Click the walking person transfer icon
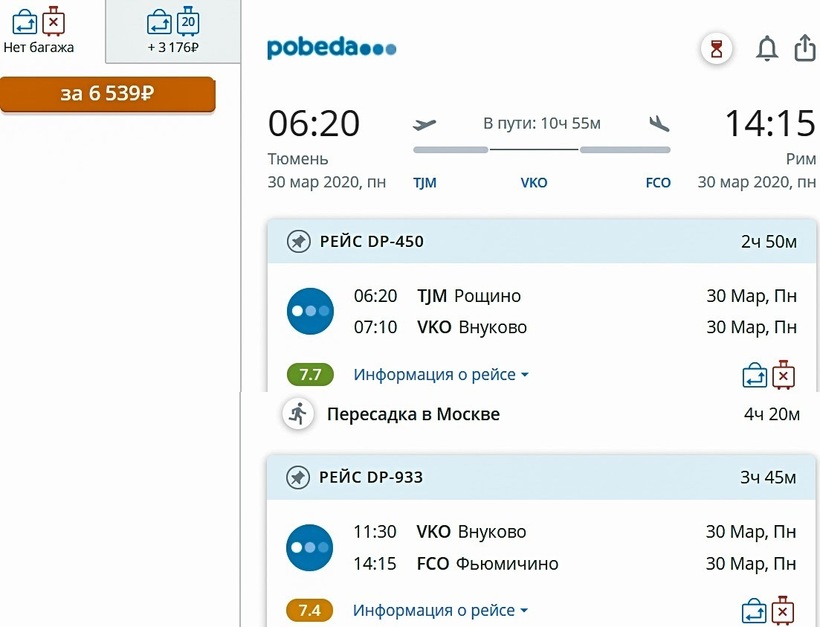The width and height of the screenshot is (820, 627). (297, 413)
